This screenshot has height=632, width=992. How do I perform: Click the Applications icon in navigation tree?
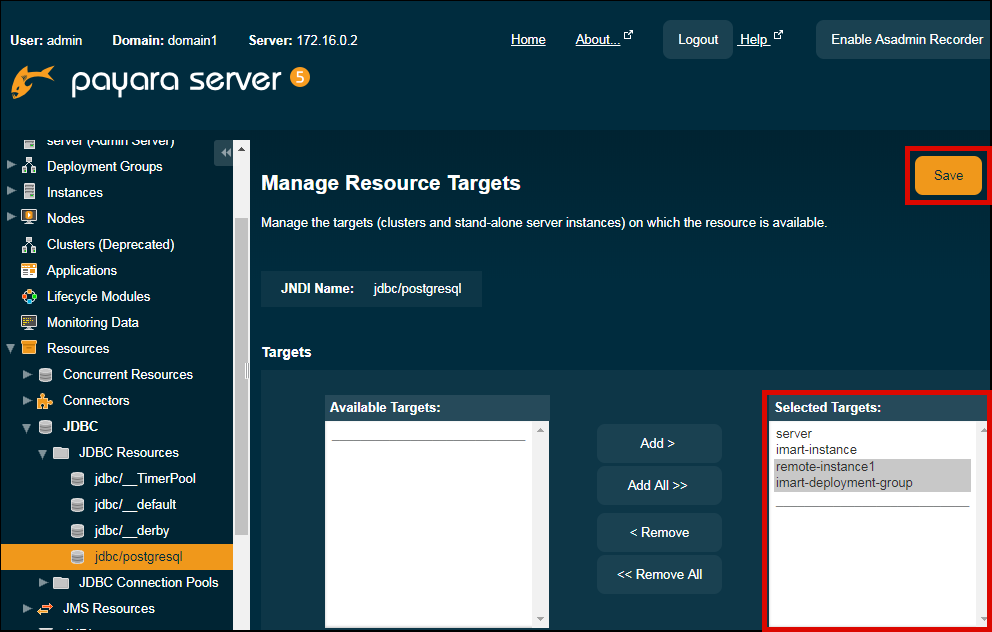tap(29, 270)
